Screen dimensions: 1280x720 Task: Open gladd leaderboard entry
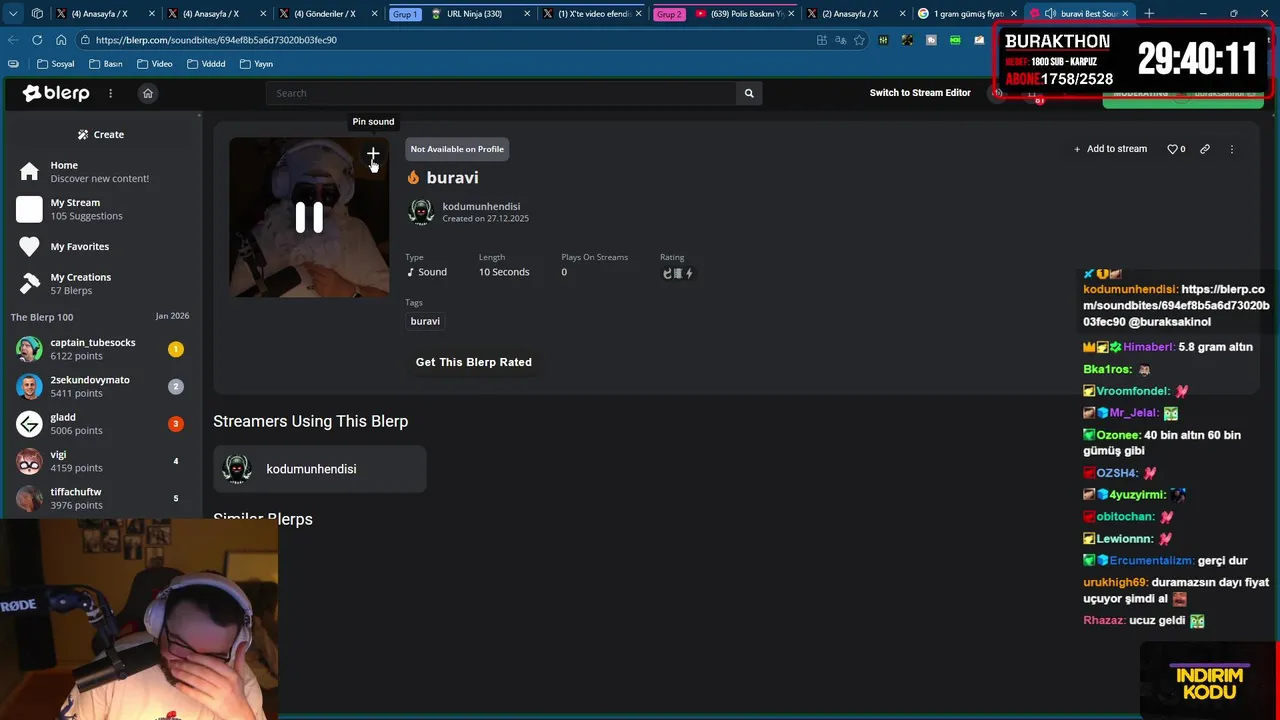pyautogui.click(x=101, y=424)
